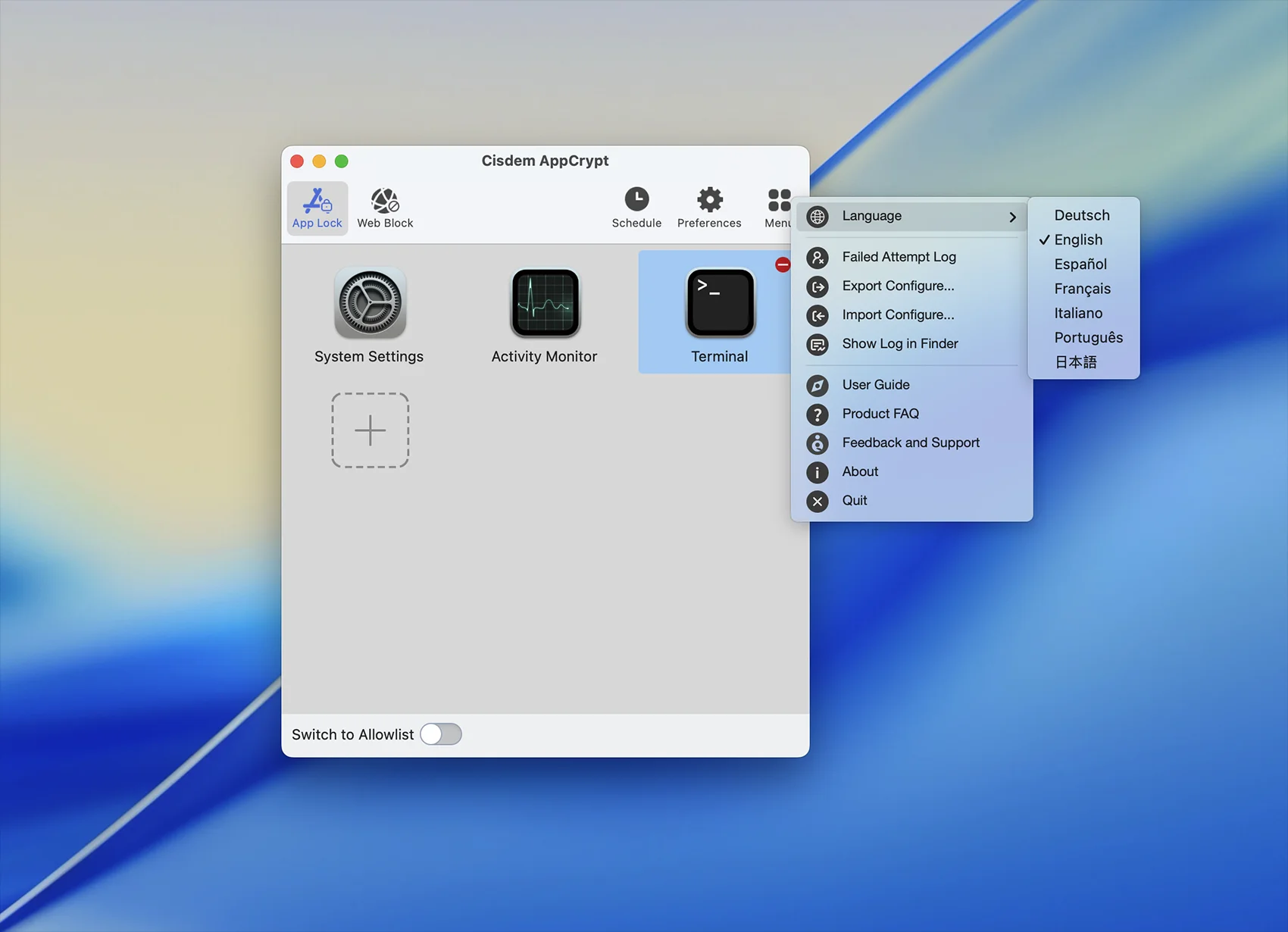Click the Menu grid icon
This screenshot has width=1288, height=932.
coord(778,201)
